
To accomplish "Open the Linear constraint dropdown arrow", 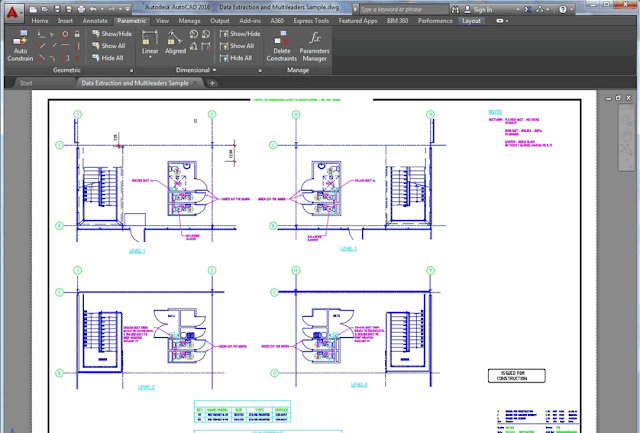I will pos(150,59).
